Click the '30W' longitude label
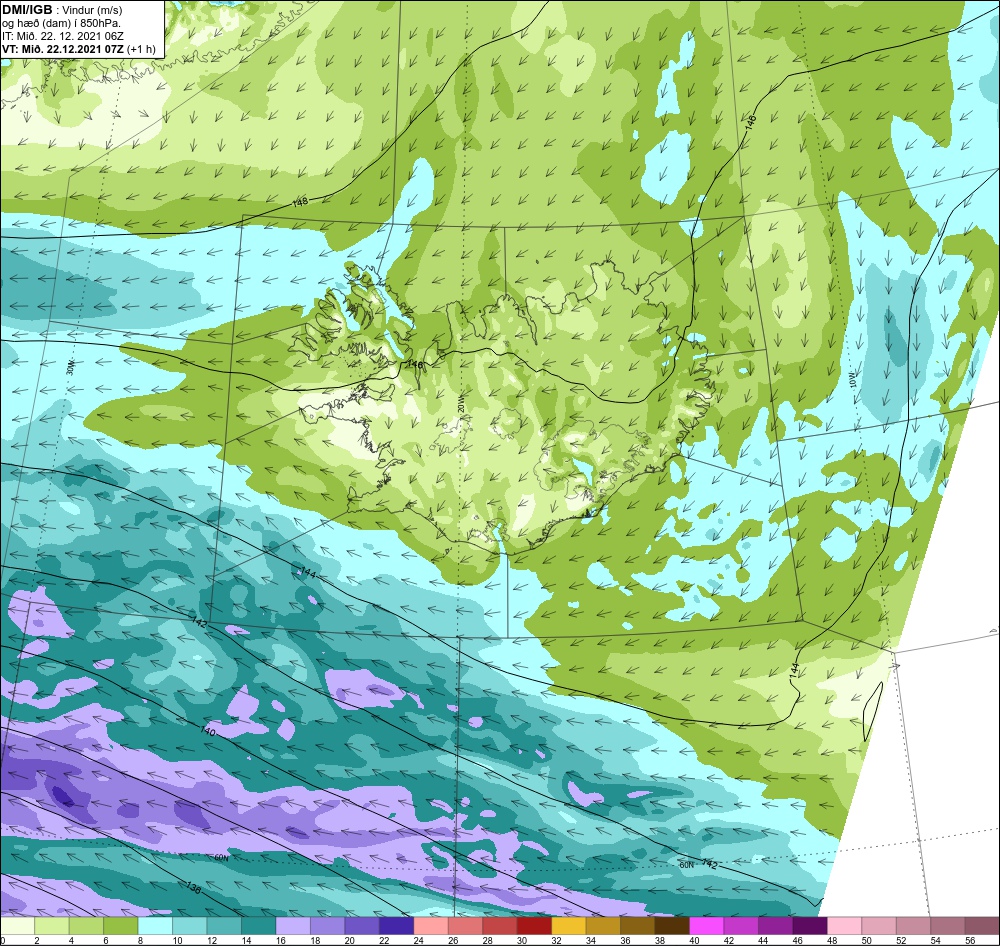The height and width of the screenshot is (946, 1000). point(71,368)
